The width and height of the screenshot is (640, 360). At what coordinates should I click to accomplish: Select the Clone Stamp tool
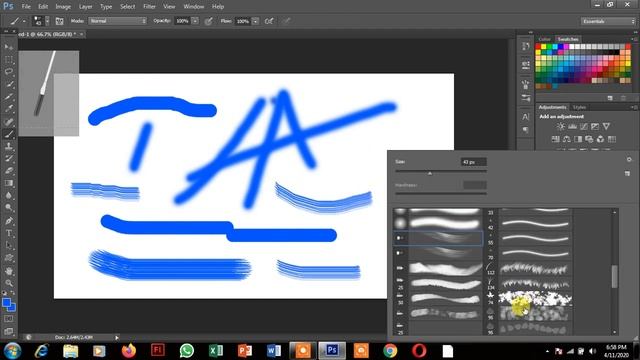[x=9, y=146]
